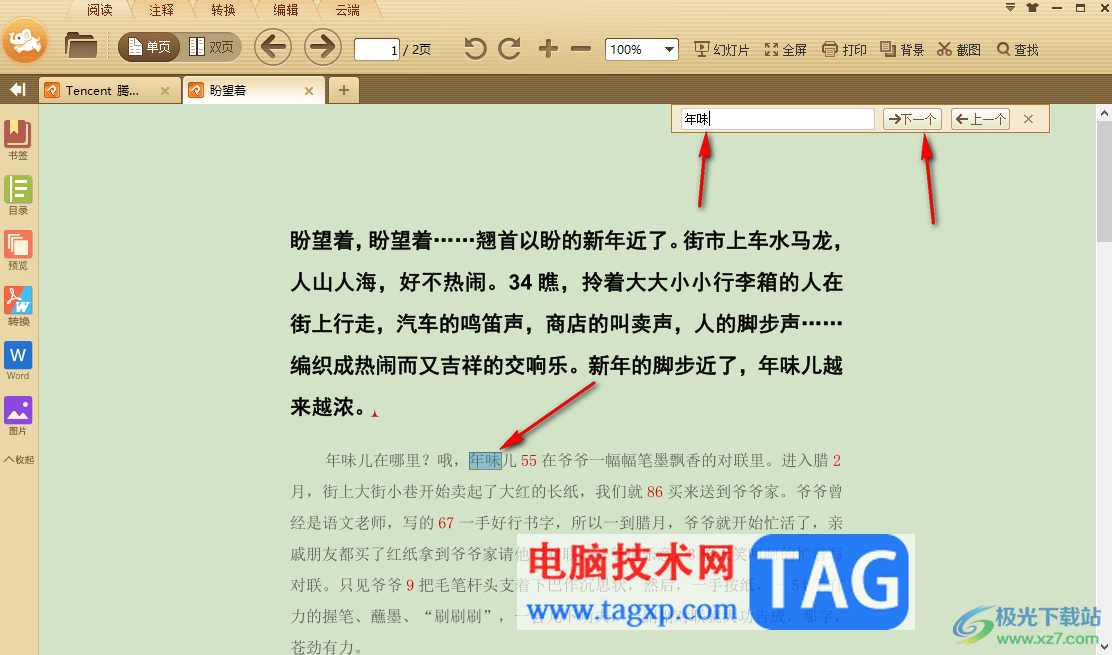Open the image export tool (图片)
1112x655 pixels.
[18, 416]
